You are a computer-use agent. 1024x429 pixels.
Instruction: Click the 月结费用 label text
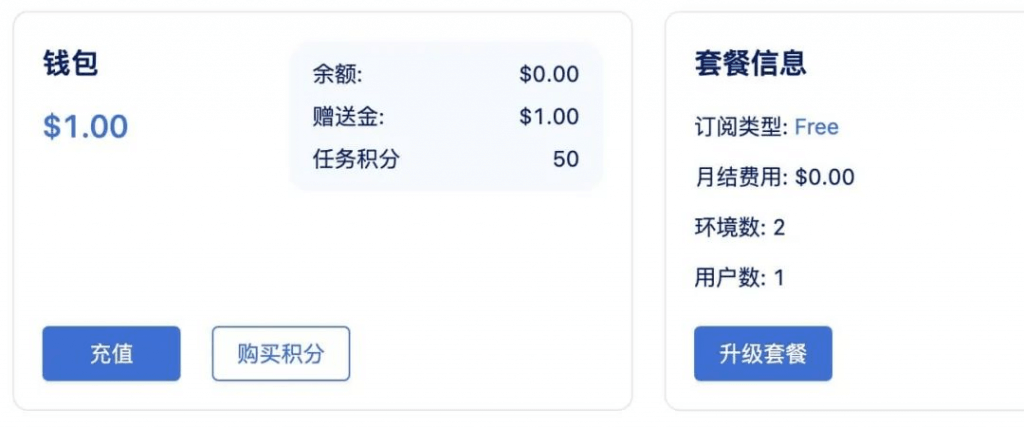pos(739,178)
